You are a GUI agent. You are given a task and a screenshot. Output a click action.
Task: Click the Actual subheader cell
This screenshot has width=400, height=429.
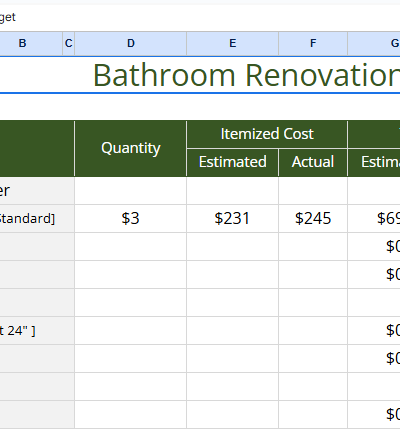(x=313, y=162)
